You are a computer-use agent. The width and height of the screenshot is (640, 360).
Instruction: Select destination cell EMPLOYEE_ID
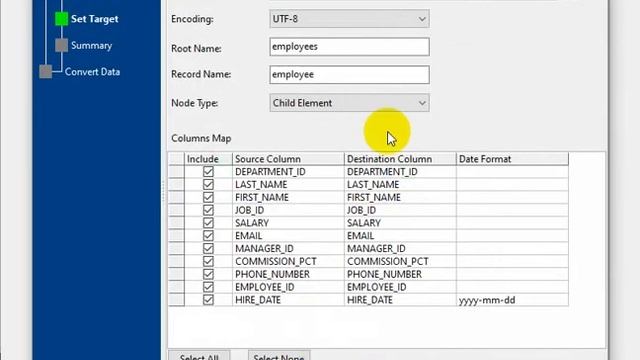[x=400, y=287]
